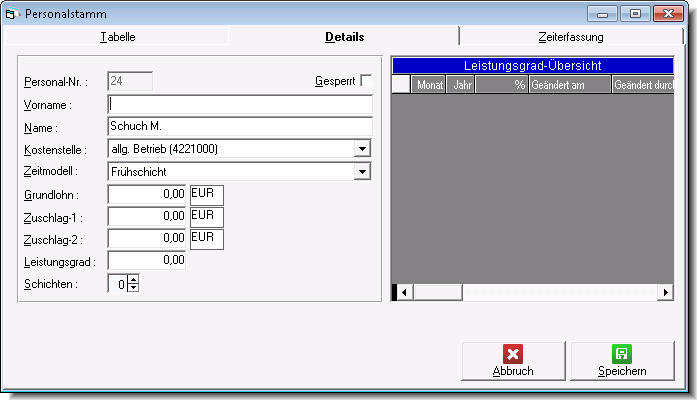Click the Name field containing Schuch M.
The image size is (697, 400).
point(239,126)
